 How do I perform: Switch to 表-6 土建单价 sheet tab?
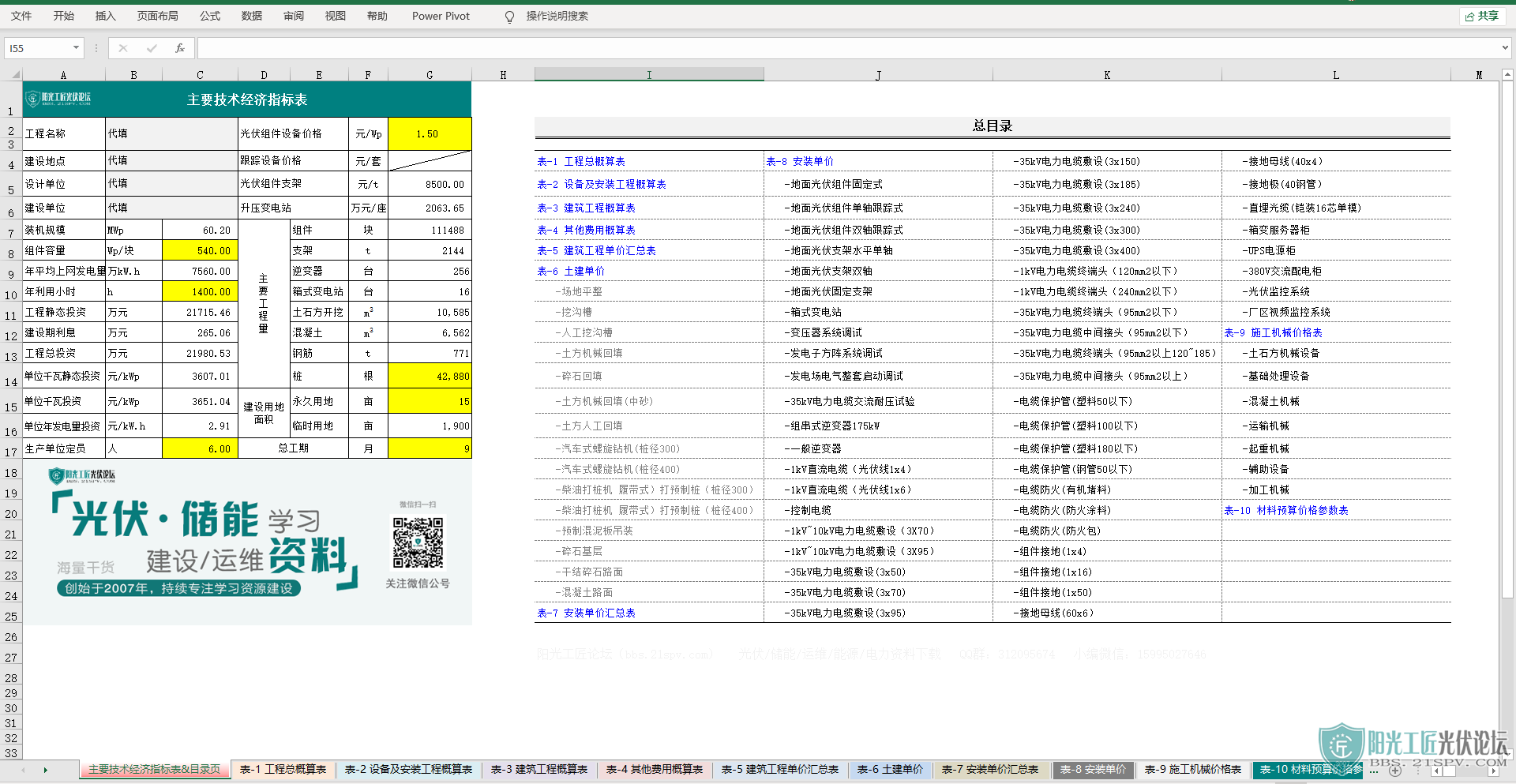pyautogui.click(x=890, y=770)
